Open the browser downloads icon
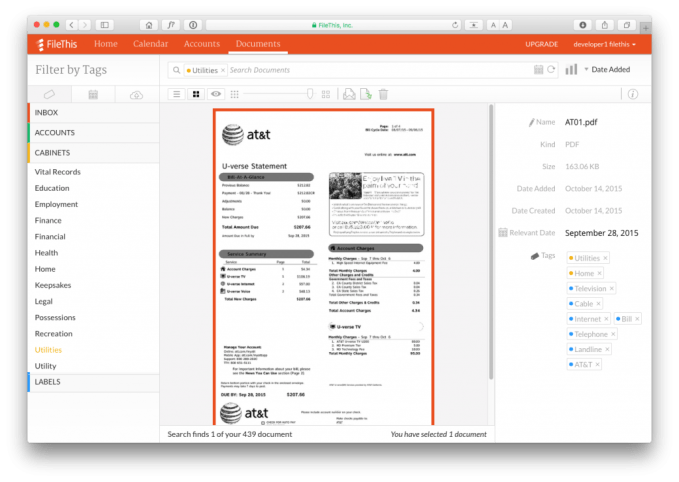 (583, 25)
